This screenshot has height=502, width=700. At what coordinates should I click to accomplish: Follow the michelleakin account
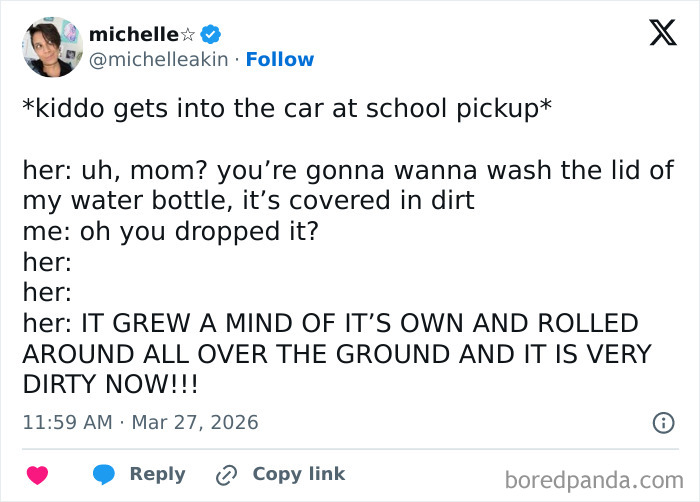pos(280,60)
